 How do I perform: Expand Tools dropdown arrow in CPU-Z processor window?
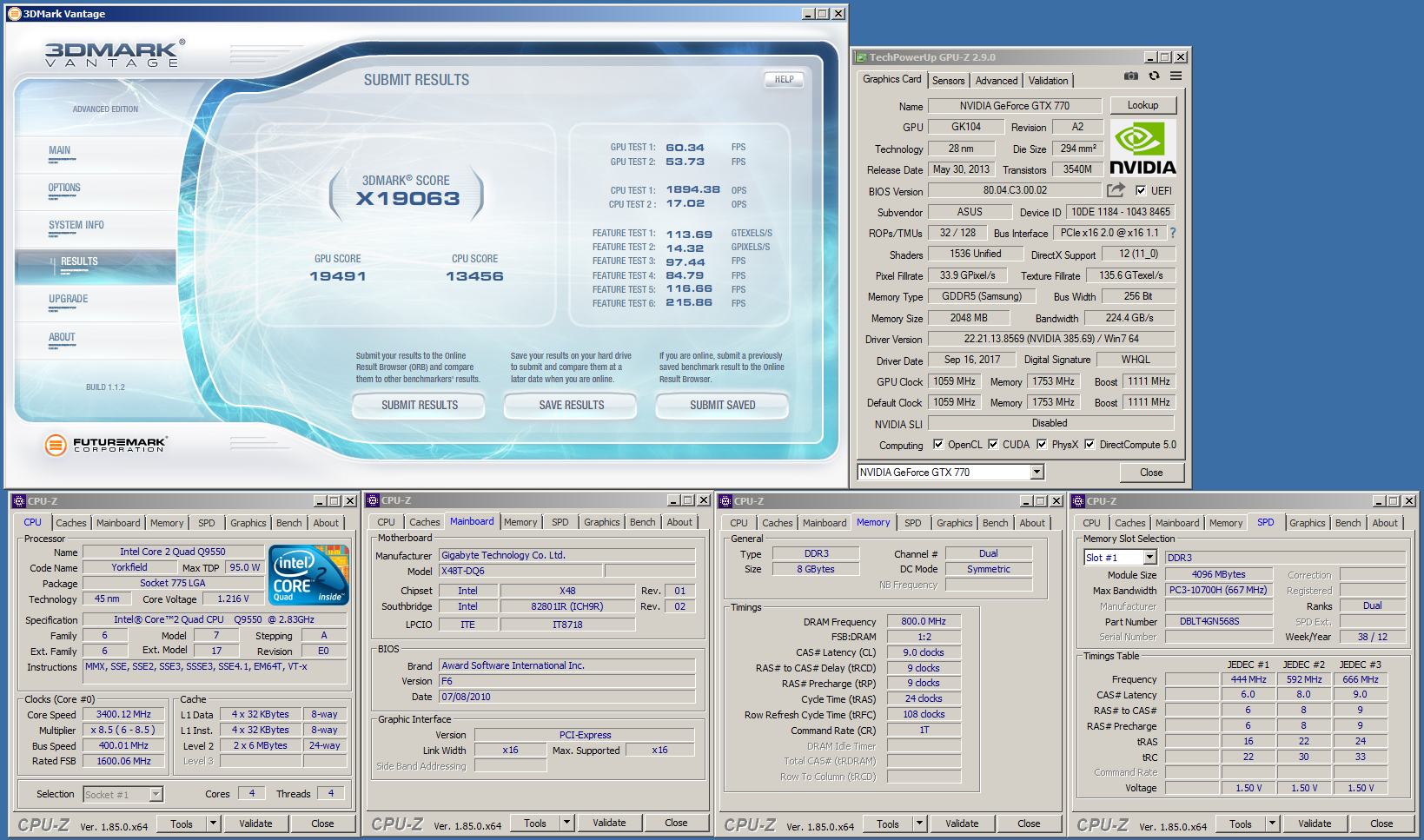213,823
